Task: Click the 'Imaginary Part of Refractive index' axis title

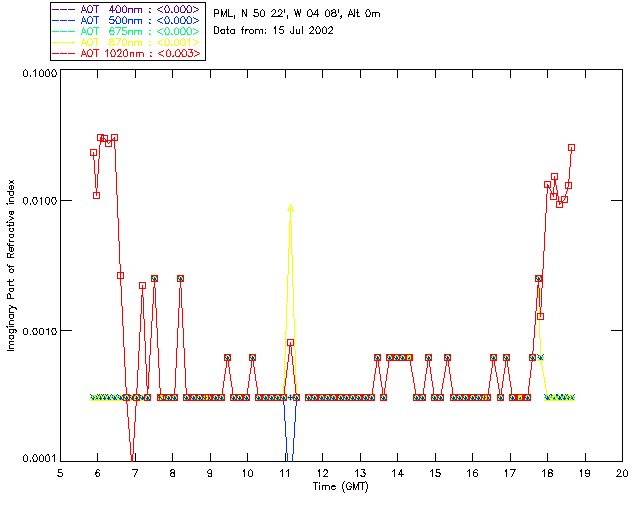Action: pos(11,265)
